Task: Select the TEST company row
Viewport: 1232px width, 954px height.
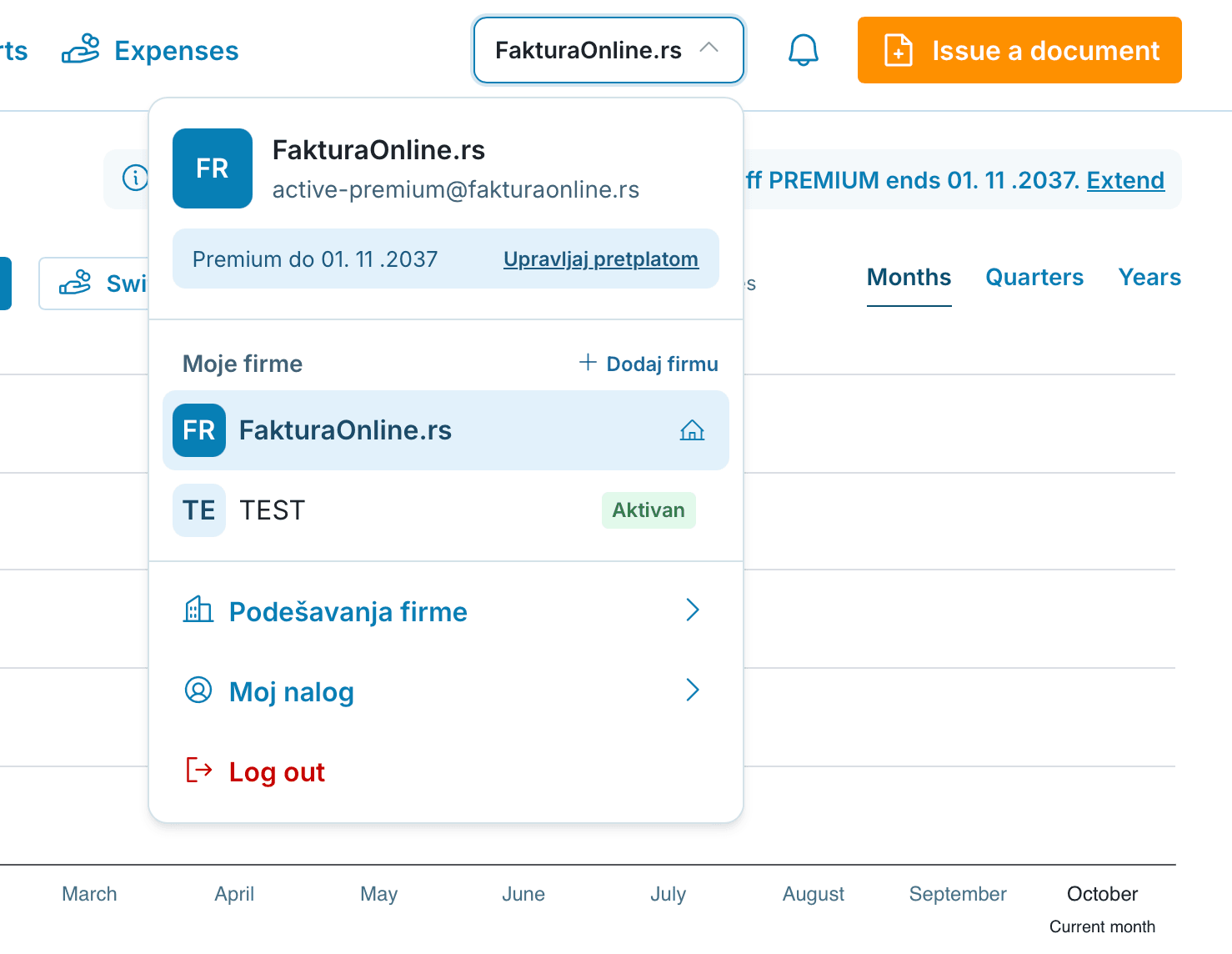Action: coord(446,510)
